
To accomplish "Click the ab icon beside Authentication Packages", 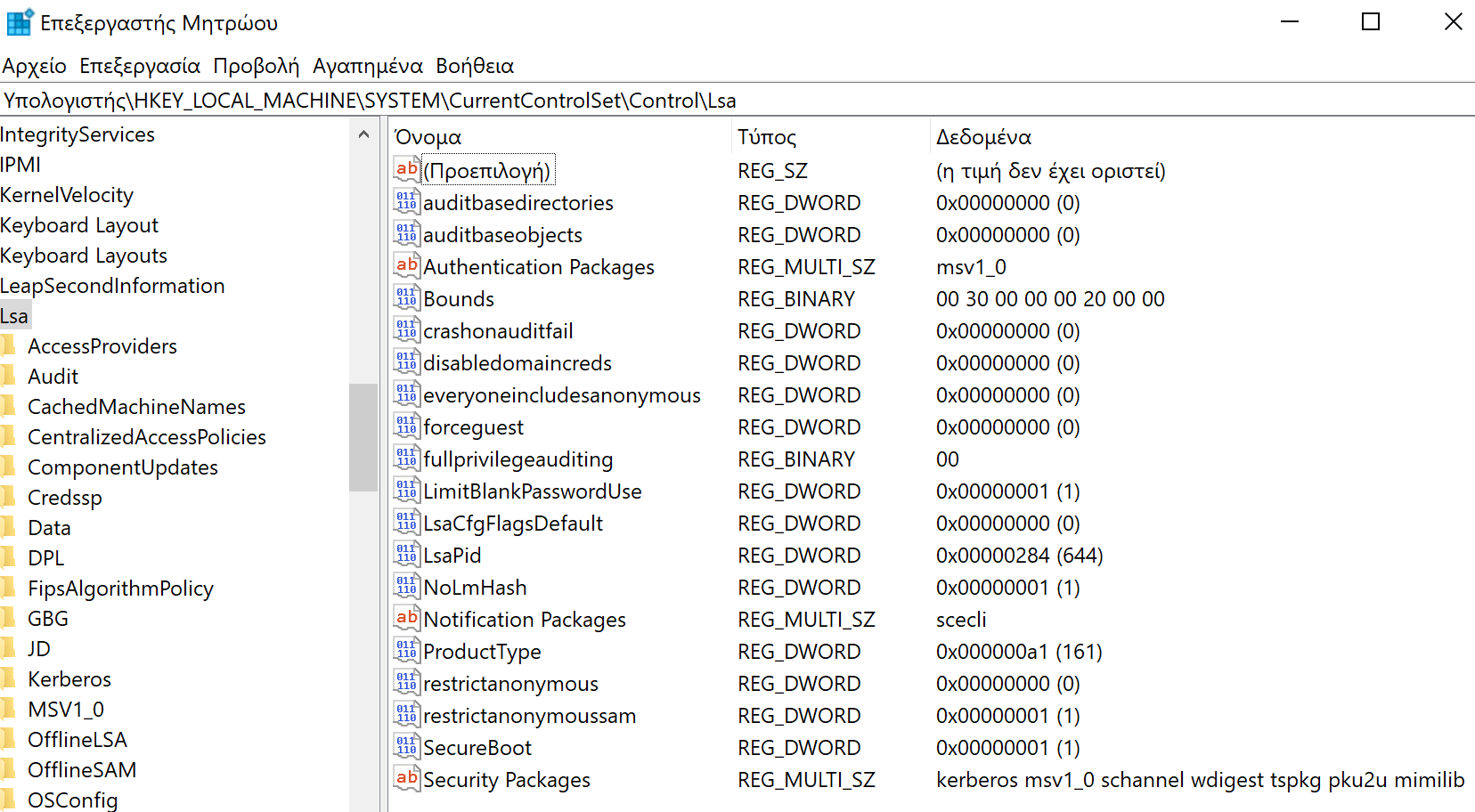I will [x=406, y=265].
